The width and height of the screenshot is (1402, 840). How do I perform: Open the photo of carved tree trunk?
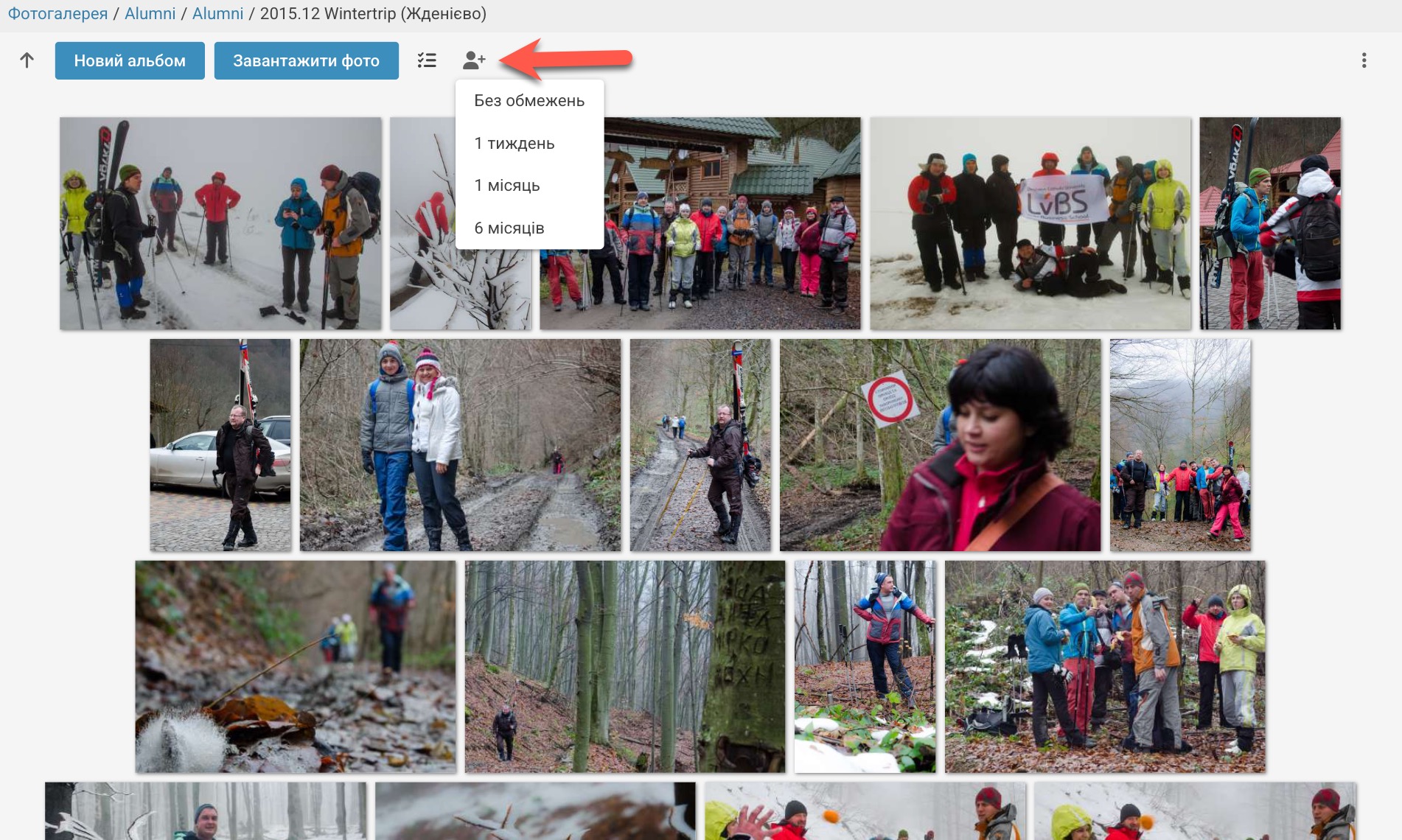pyautogui.click(x=624, y=667)
